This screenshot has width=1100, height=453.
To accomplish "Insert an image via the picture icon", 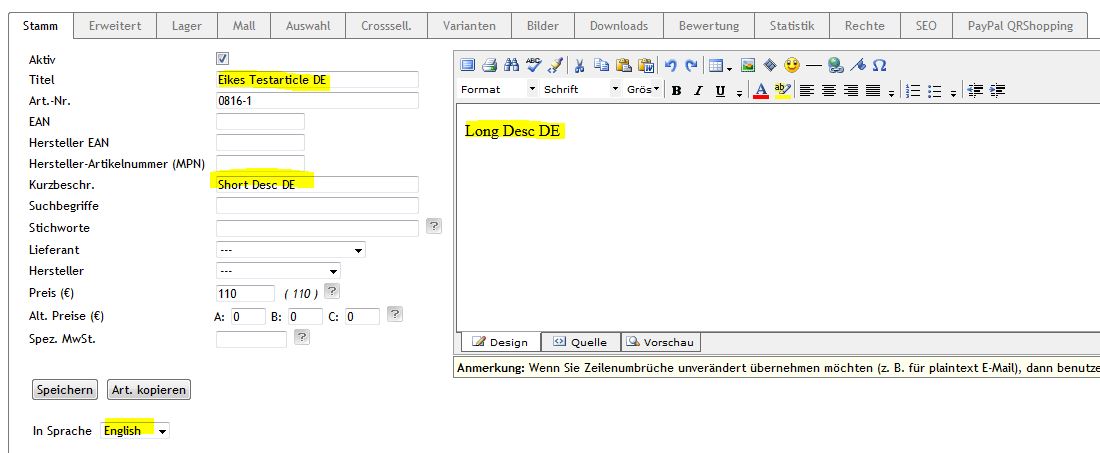I will pos(748,66).
